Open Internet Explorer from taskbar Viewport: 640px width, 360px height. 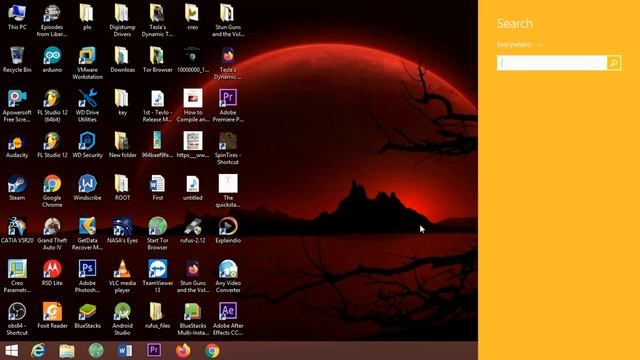(x=38, y=351)
